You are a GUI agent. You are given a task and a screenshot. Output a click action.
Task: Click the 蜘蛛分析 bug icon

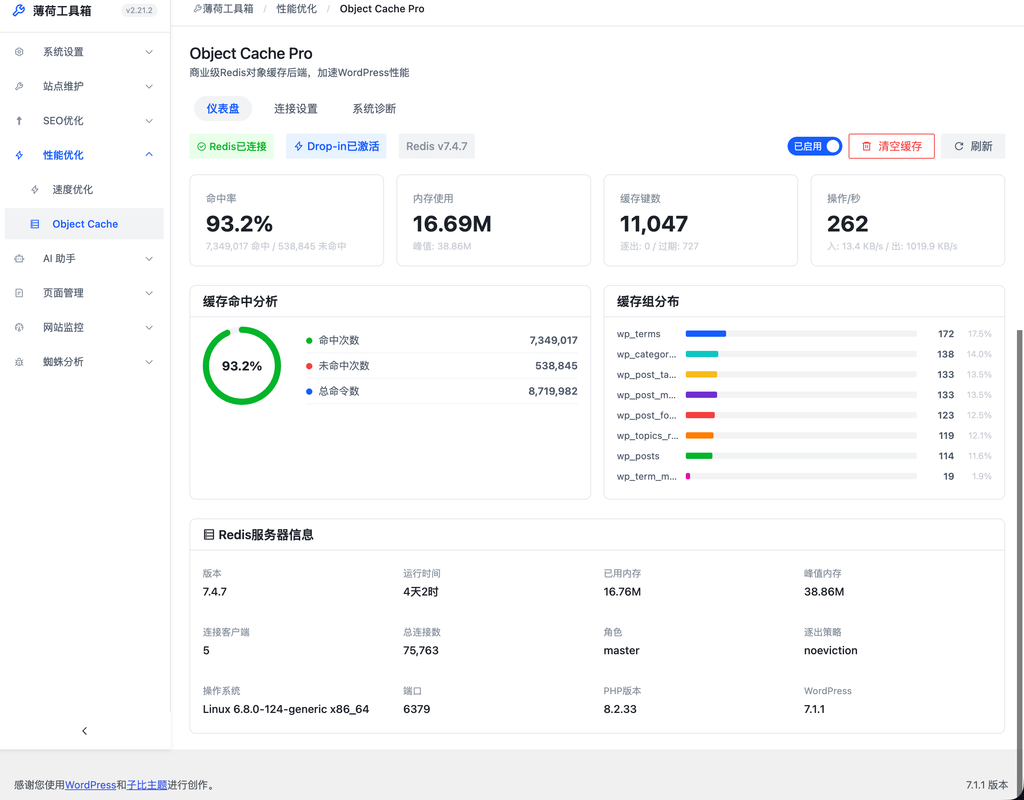[x=19, y=362]
